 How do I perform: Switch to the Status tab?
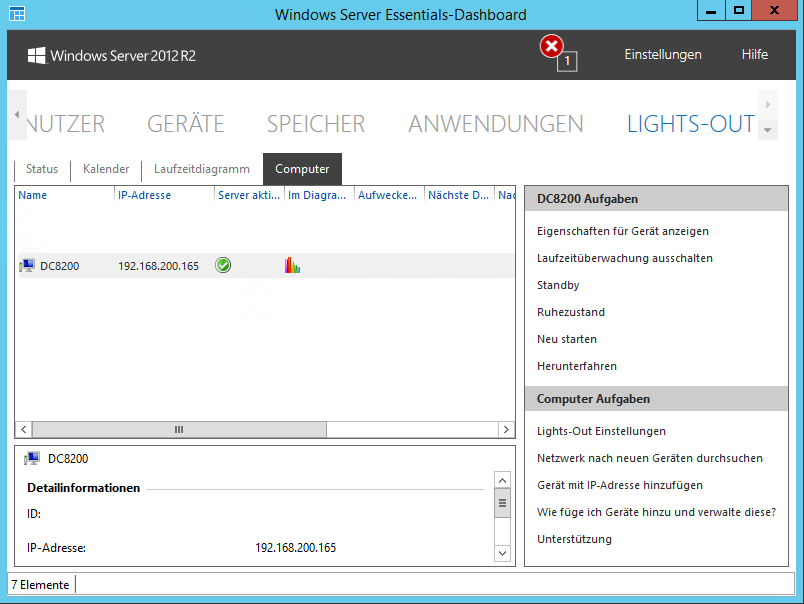point(42,169)
